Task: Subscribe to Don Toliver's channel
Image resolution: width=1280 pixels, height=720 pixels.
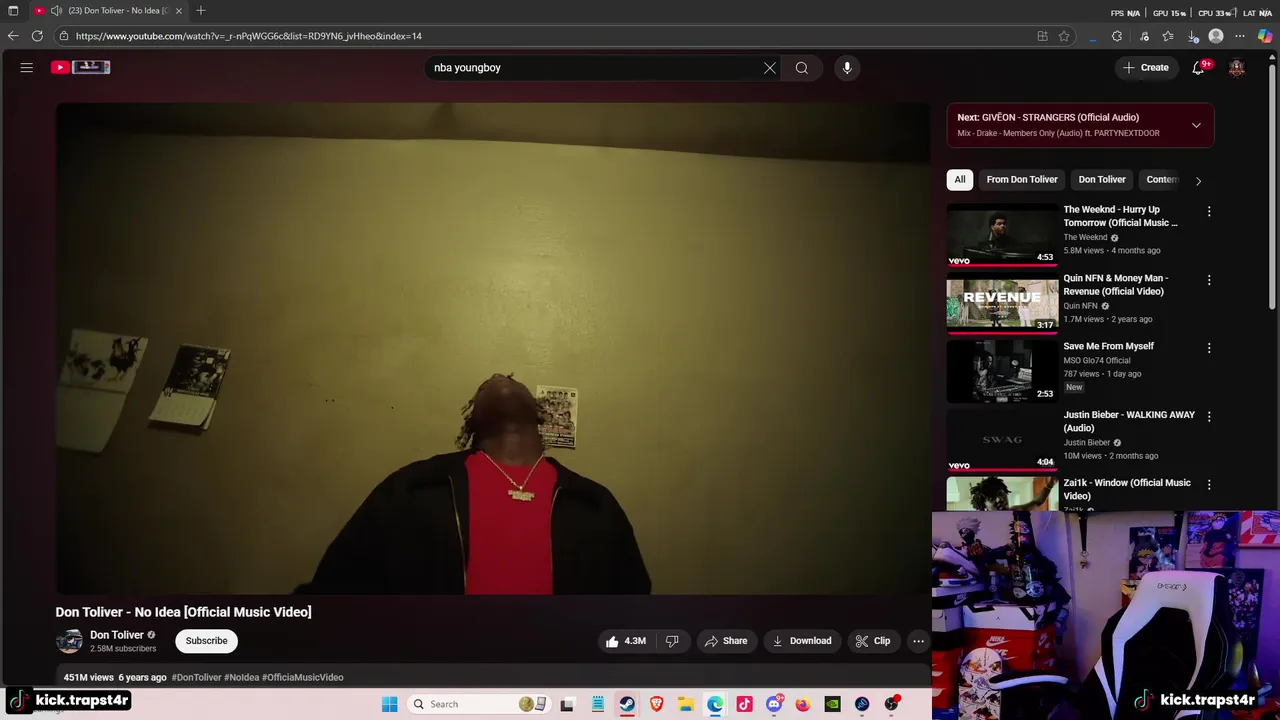Action: click(206, 641)
